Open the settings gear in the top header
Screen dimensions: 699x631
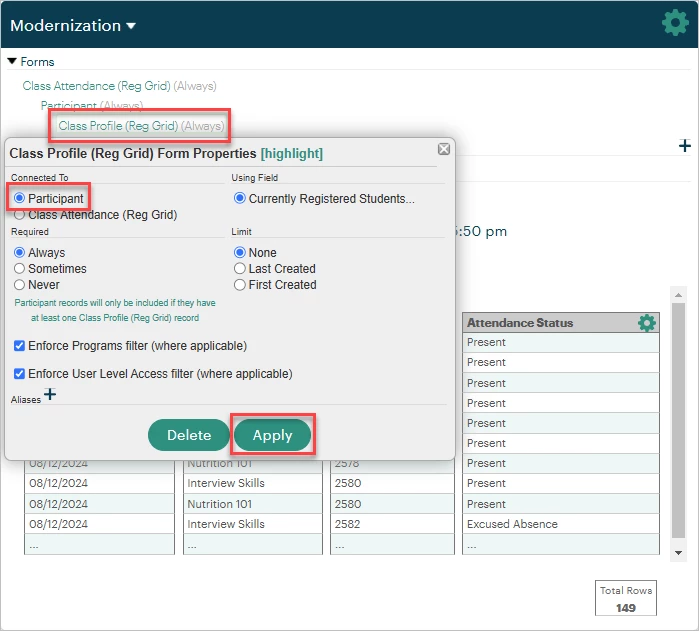pos(675,22)
